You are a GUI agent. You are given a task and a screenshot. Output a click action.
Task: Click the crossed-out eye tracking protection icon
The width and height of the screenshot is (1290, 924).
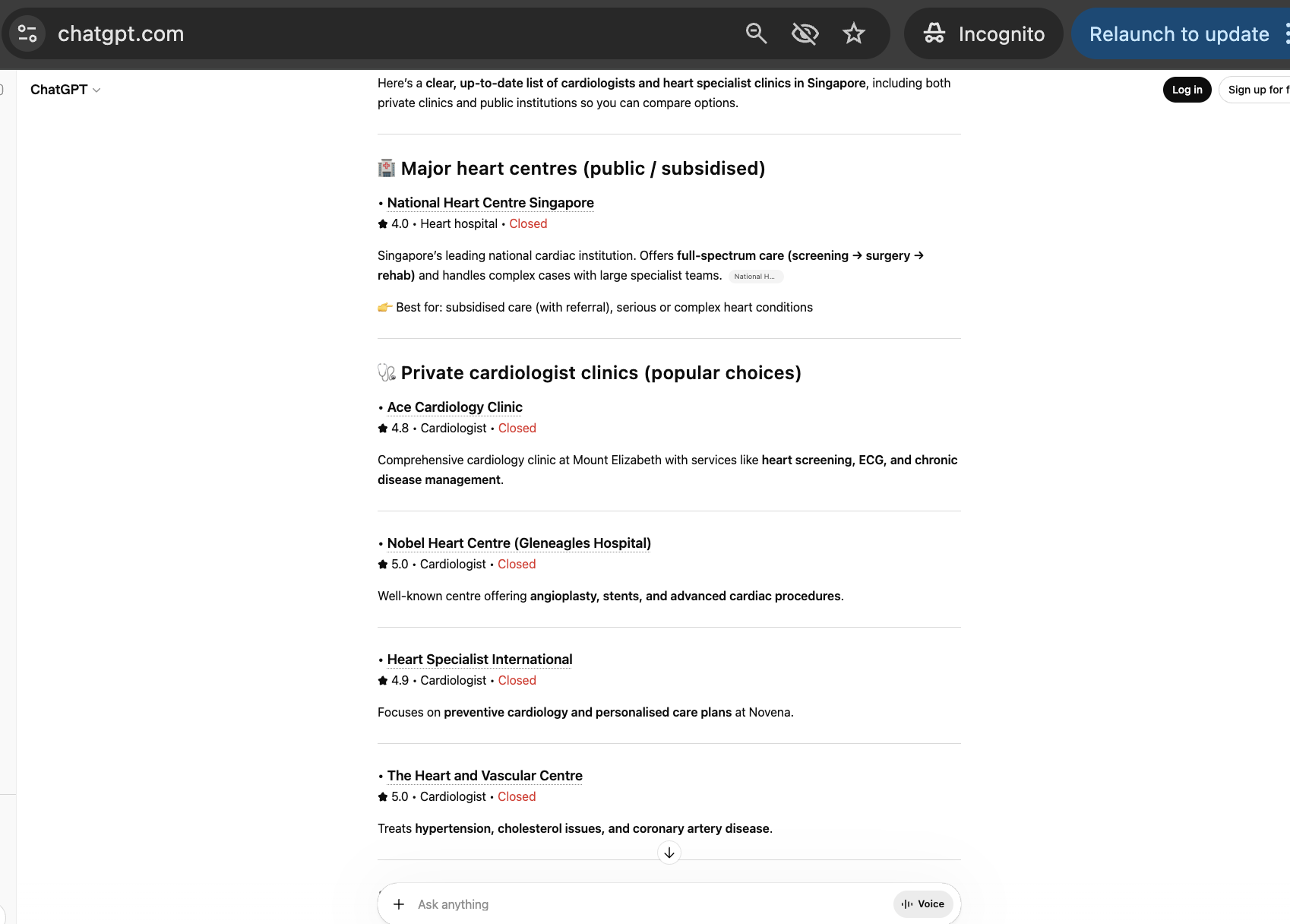pos(805,33)
